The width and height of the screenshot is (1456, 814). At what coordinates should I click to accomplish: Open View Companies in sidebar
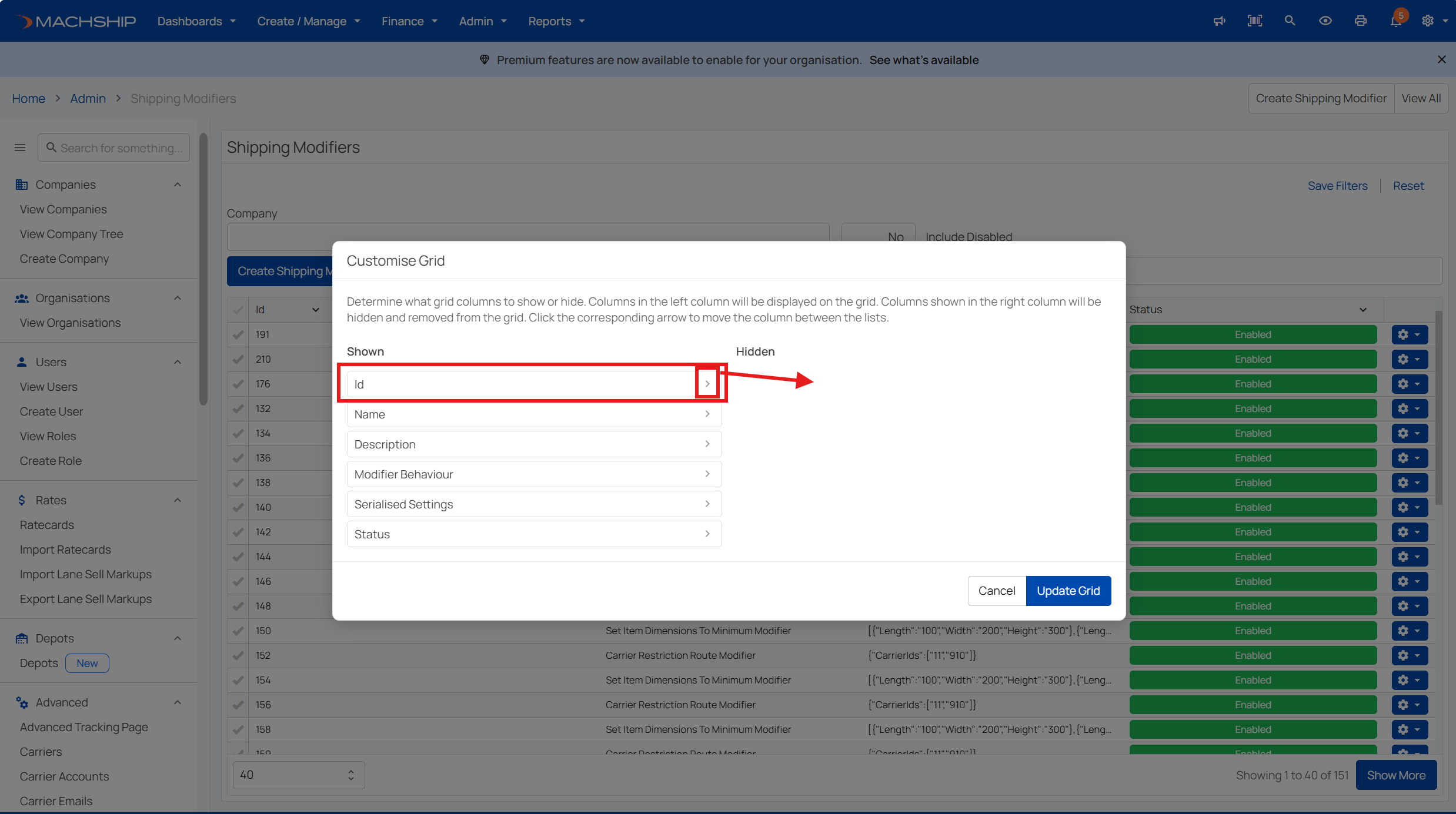(64, 209)
